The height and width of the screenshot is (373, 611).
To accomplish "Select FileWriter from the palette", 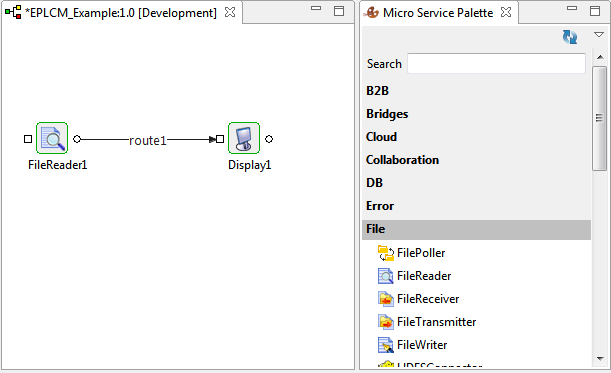I will (412, 345).
